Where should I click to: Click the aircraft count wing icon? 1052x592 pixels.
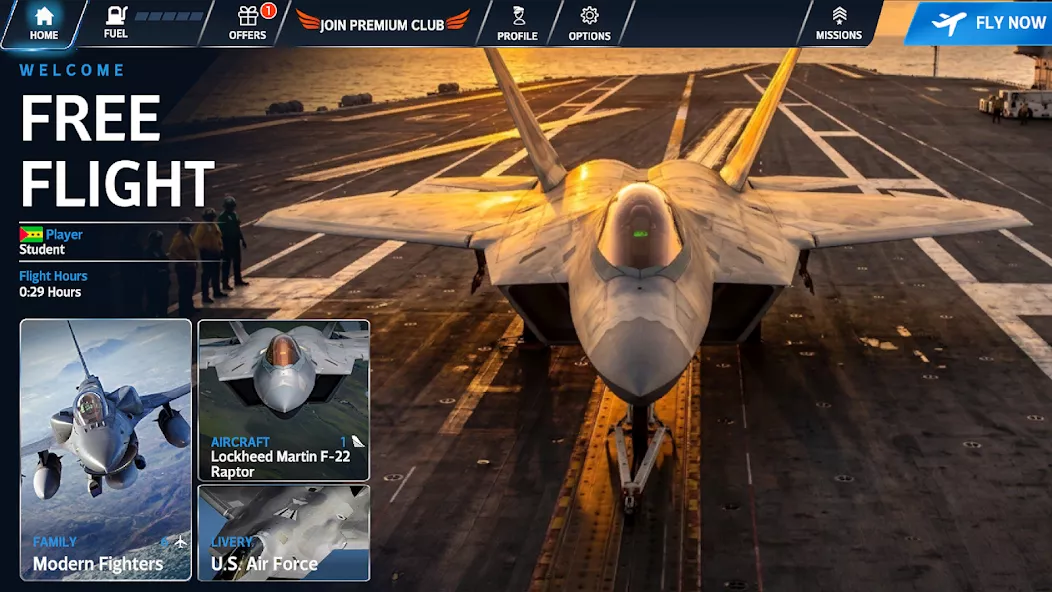[x=358, y=442]
